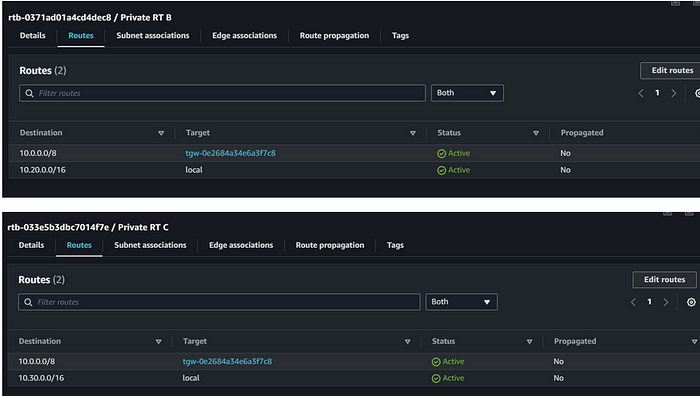Click Active status icon for 10.30.0.0/16
The image size is (700, 396).
(436, 379)
